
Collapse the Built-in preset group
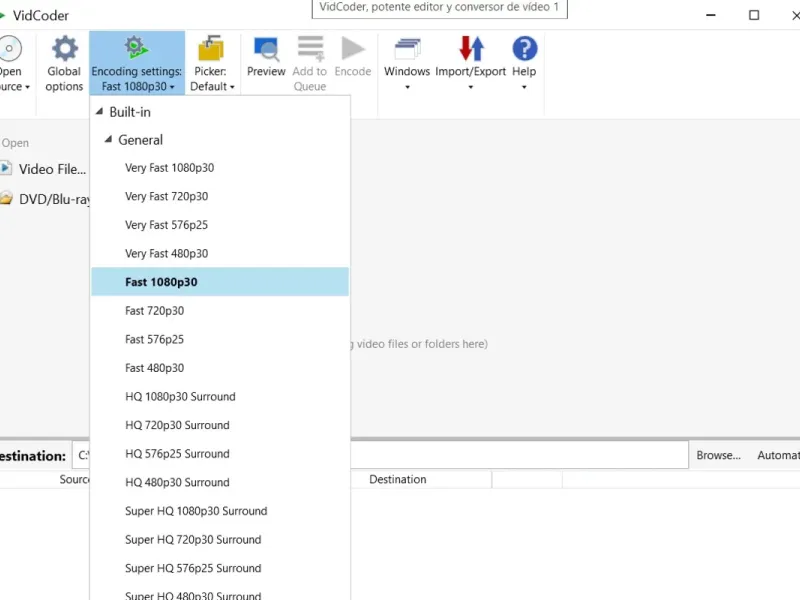point(100,112)
